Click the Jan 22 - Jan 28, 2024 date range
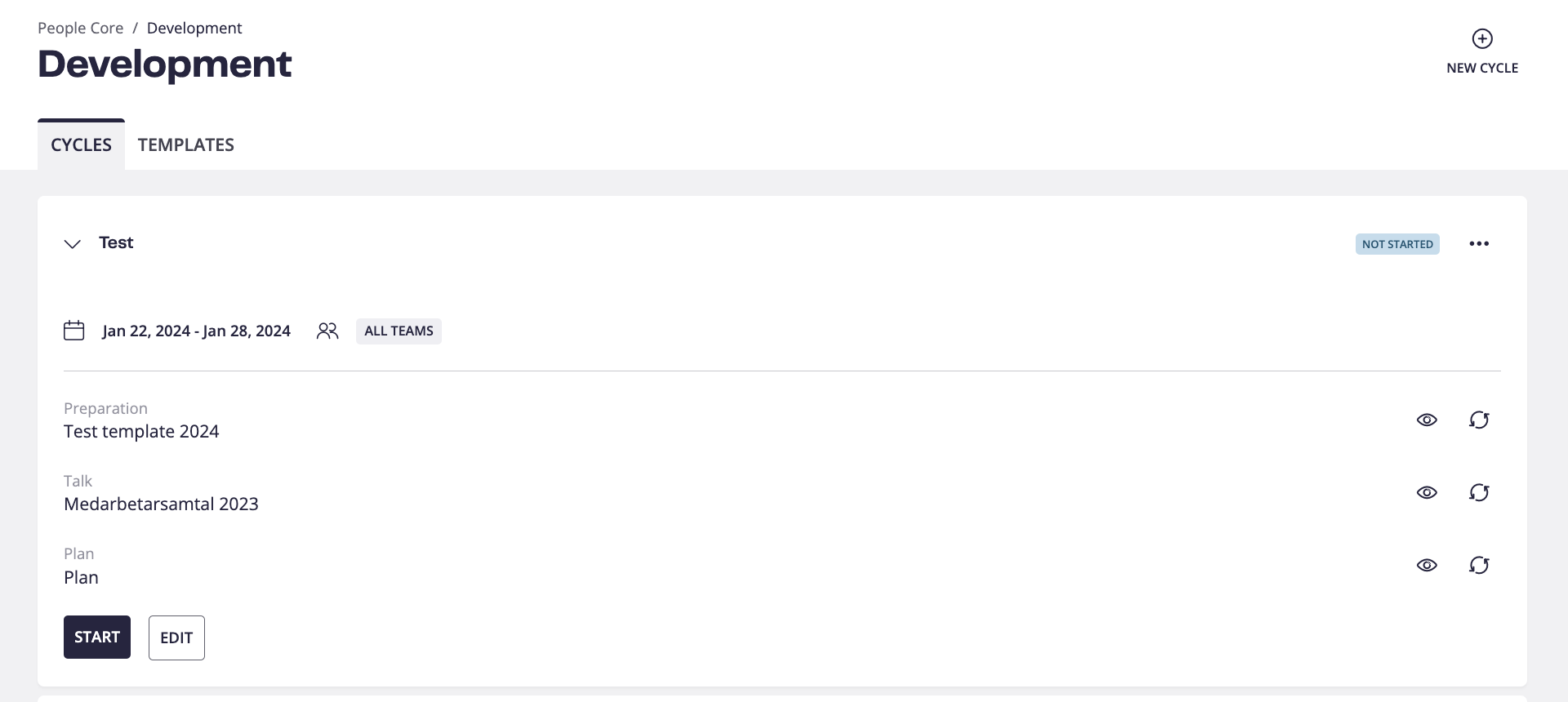Image resolution: width=1568 pixels, height=702 pixels. 196,331
